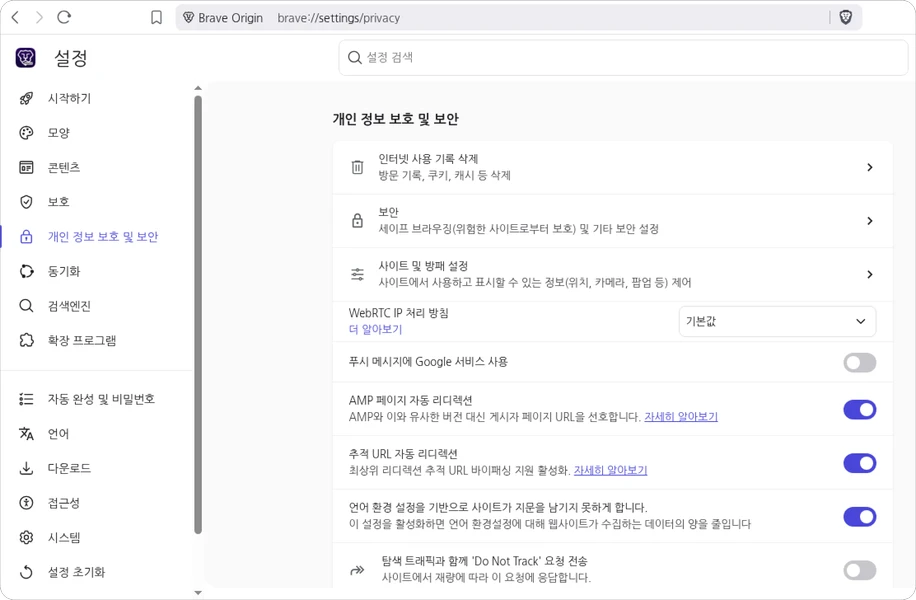916x600 pixels.
Task: Click the bookmark icon in toolbar
Action: pos(156,17)
